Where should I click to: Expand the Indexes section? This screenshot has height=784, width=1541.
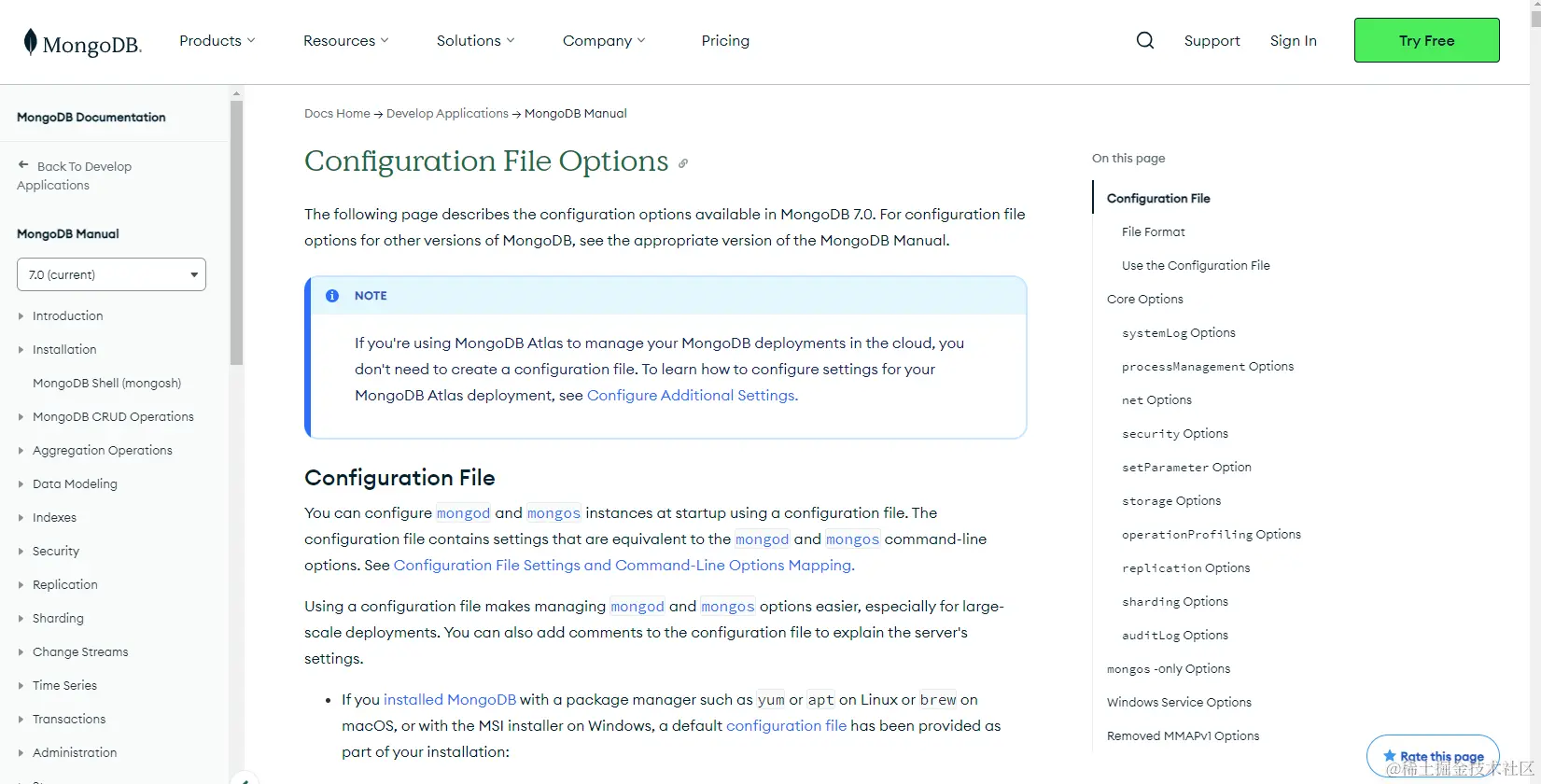coord(54,517)
